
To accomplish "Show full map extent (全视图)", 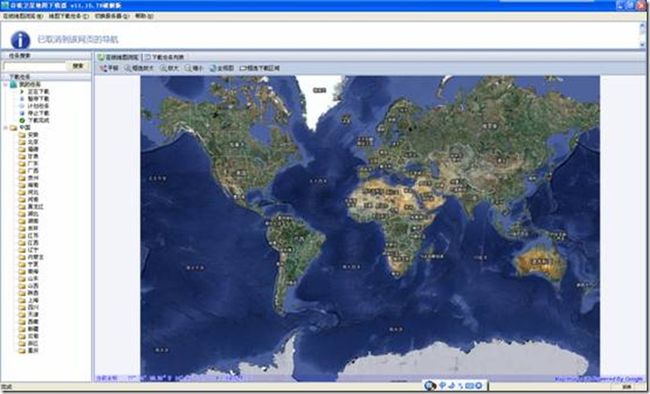I will point(222,68).
